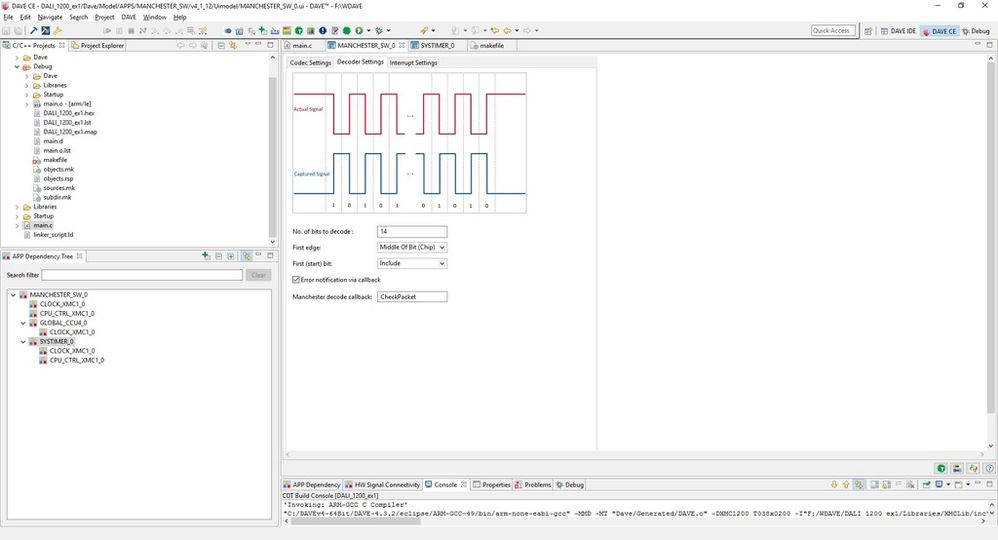Select DALI_1200_ex1.hex file
998x540 pixels.
point(68,113)
